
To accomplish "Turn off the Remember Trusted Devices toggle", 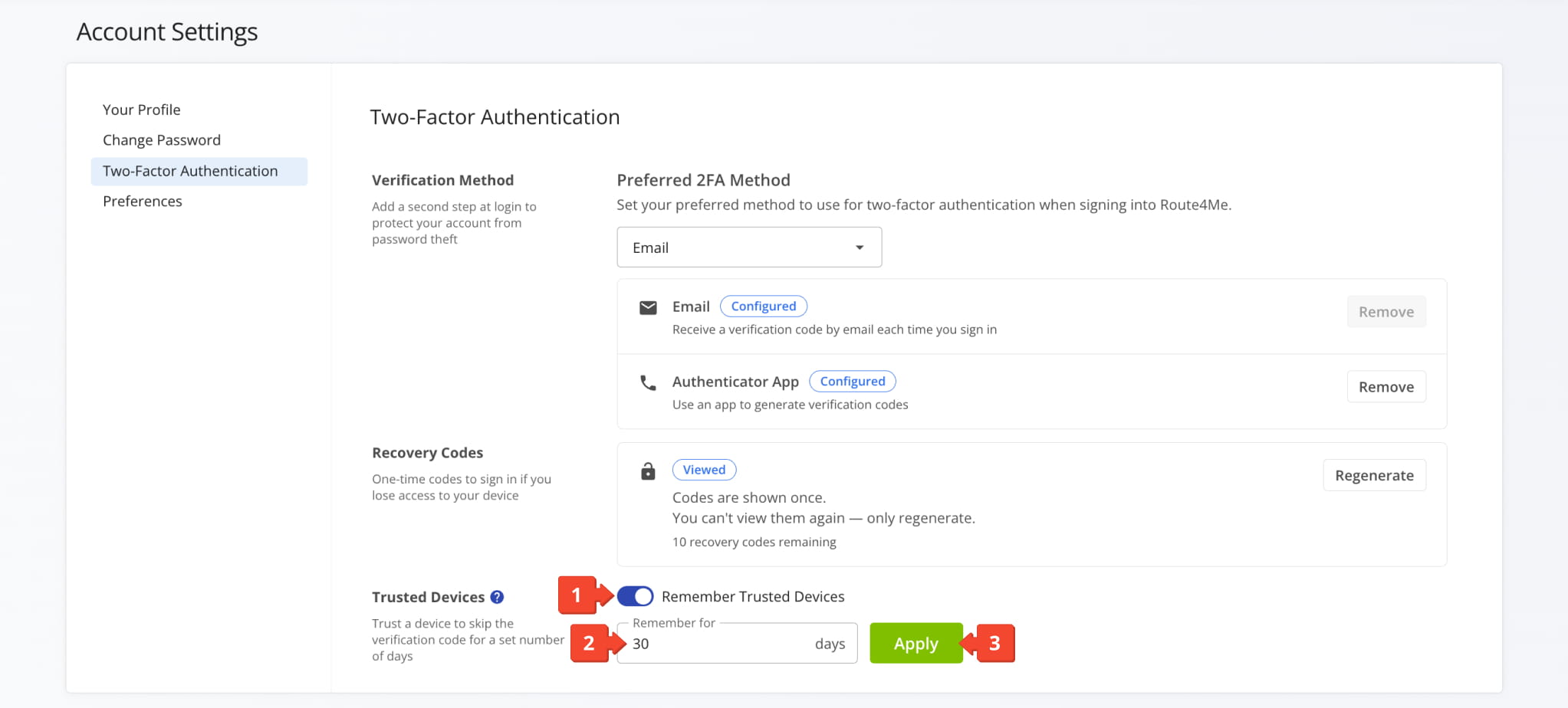I will click(x=635, y=596).
